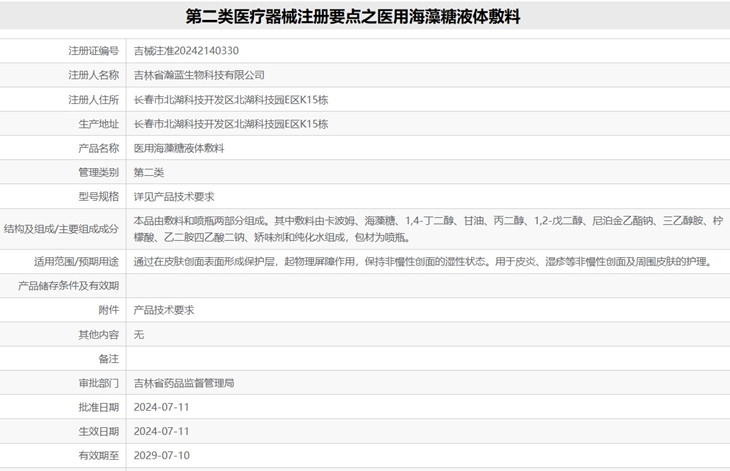Click the intended use text starting 通过在皮肤创面

click(422, 262)
